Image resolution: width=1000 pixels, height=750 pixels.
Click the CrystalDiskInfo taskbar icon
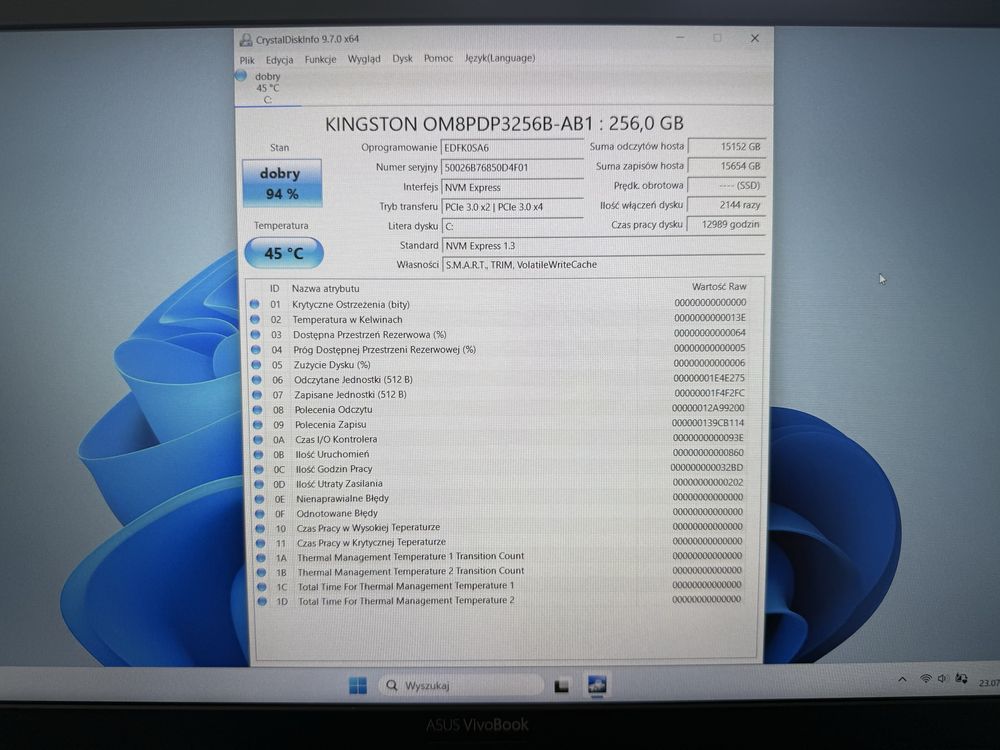pyautogui.click(x=597, y=686)
